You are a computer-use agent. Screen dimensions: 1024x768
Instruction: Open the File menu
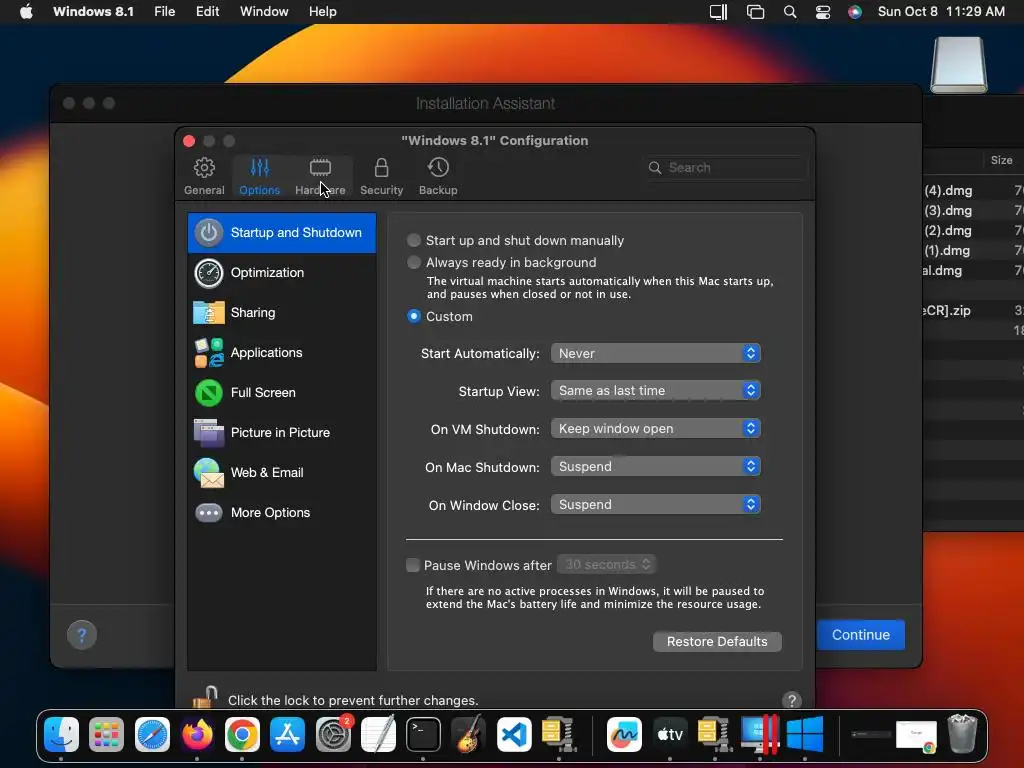(x=165, y=11)
